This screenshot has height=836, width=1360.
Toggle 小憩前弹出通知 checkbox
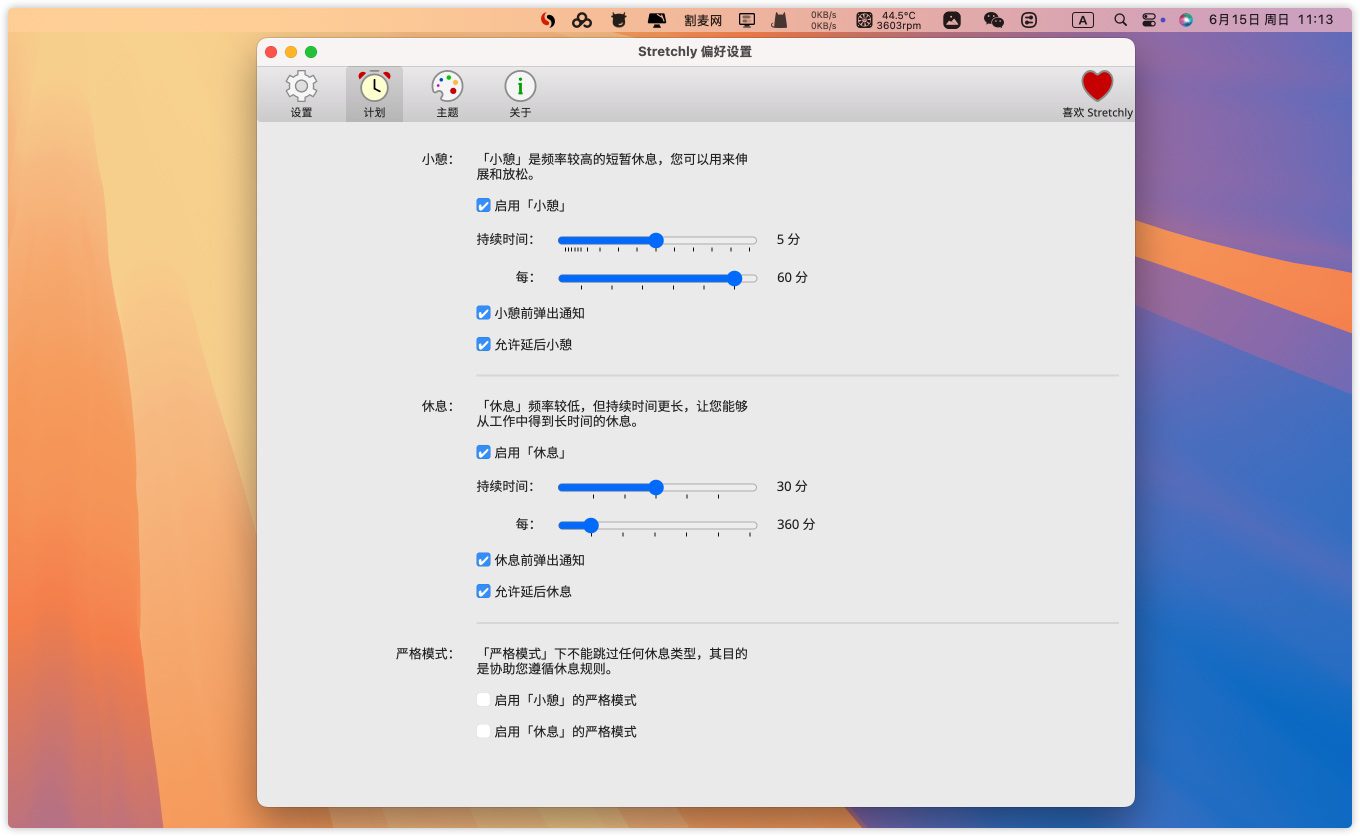(484, 313)
